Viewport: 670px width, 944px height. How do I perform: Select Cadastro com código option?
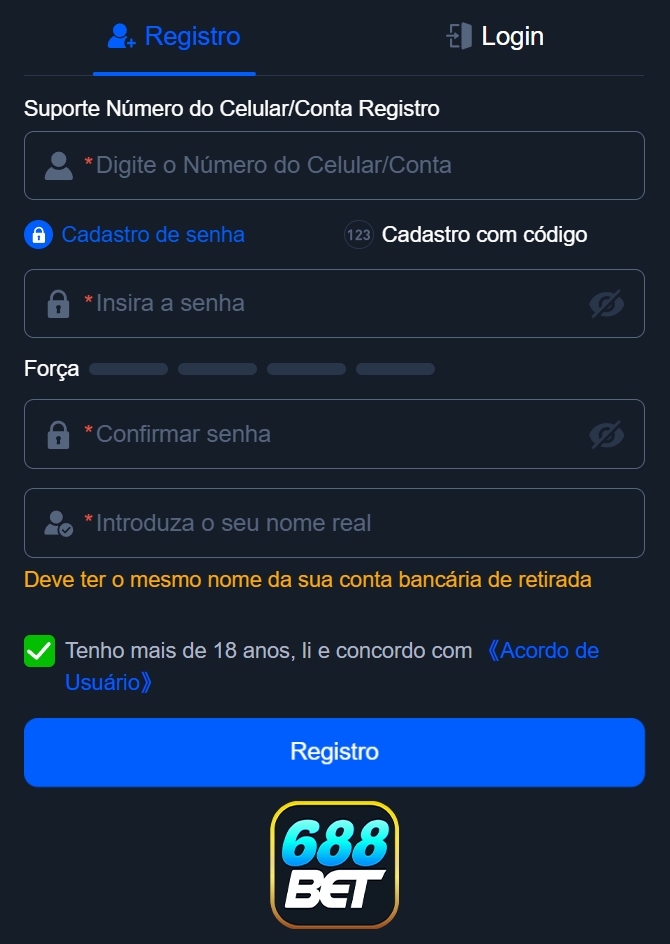pos(484,234)
